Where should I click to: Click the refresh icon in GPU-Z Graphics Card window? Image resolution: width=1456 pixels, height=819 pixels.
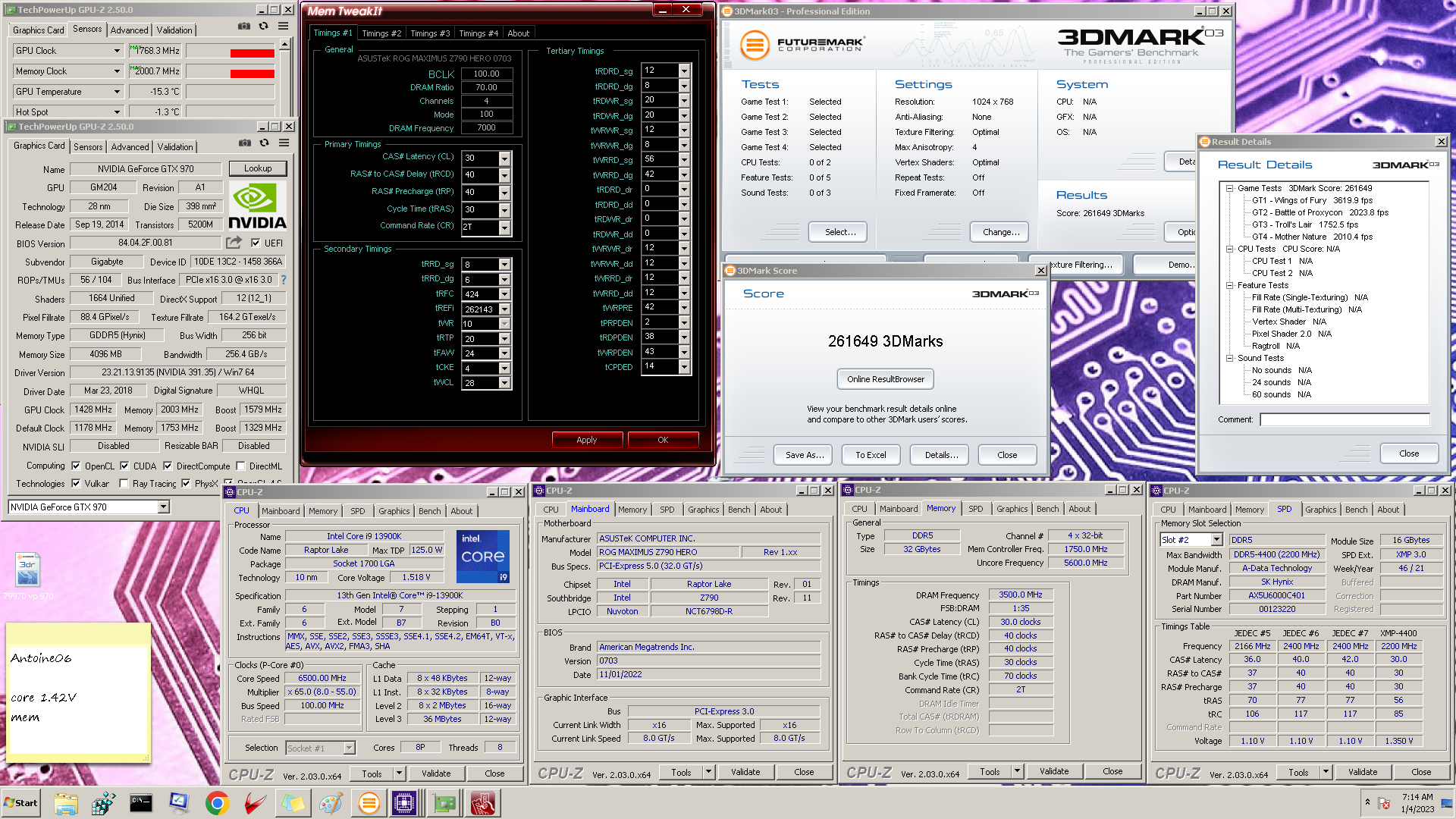[265, 143]
